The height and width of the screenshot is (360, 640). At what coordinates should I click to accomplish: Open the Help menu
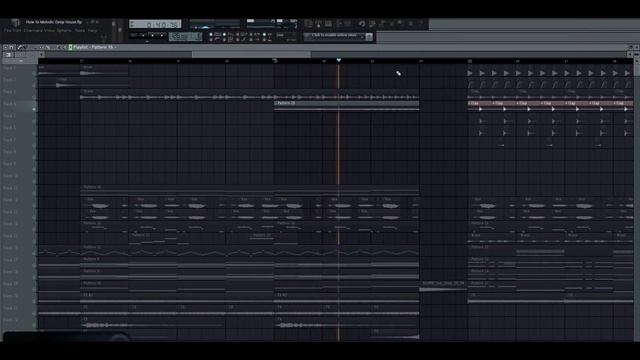click(93, 31)
